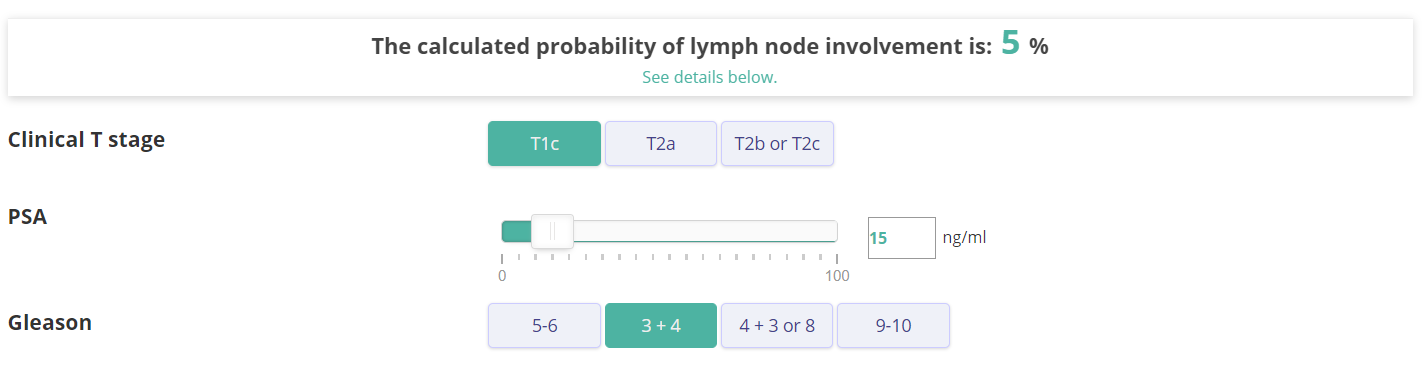This screenshot has height=382, width=1422.
Task: Click the 100 label under PSA slider
Action: pos(836,276)
